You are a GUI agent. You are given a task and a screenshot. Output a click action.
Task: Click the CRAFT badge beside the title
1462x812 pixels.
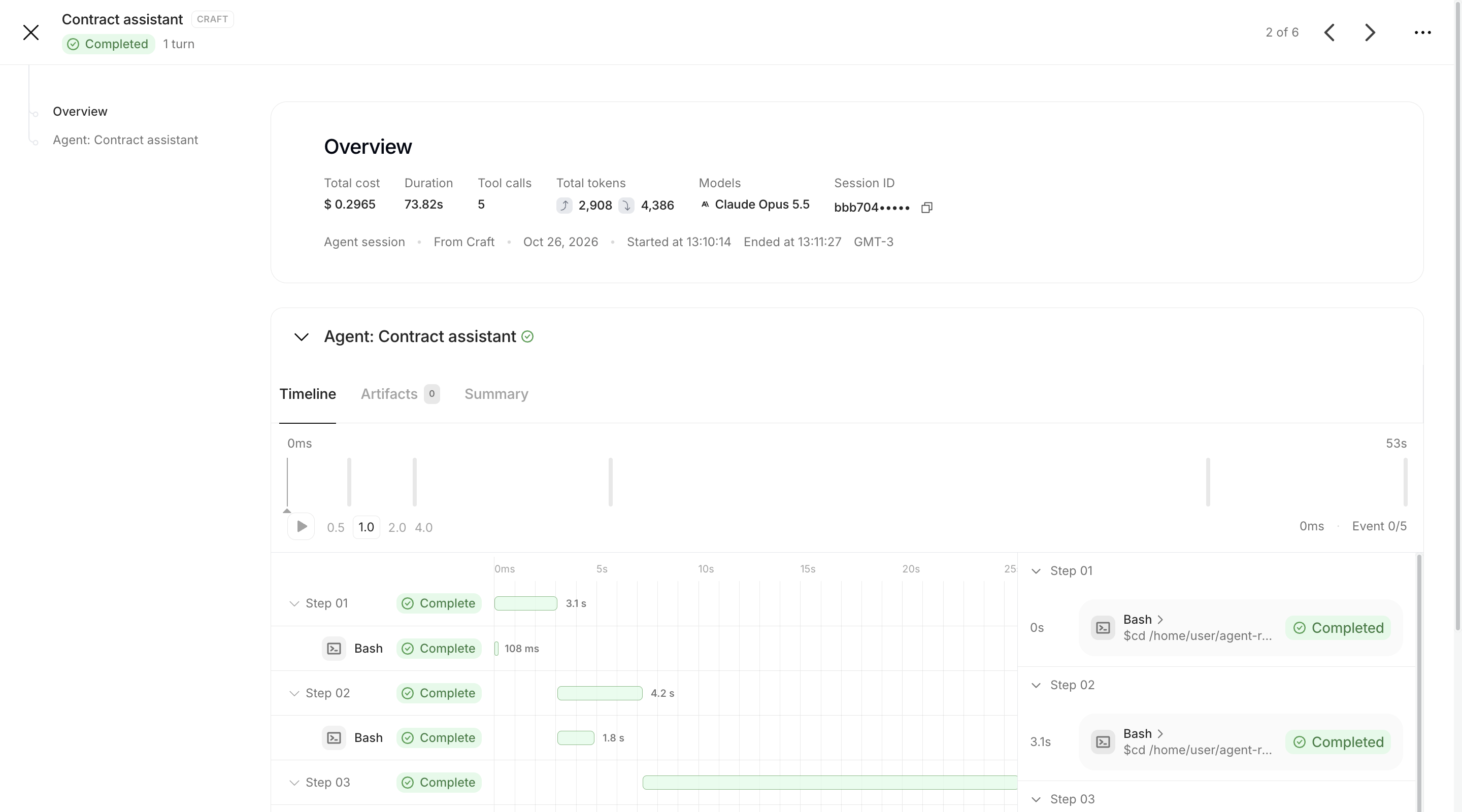coord(212,19)
